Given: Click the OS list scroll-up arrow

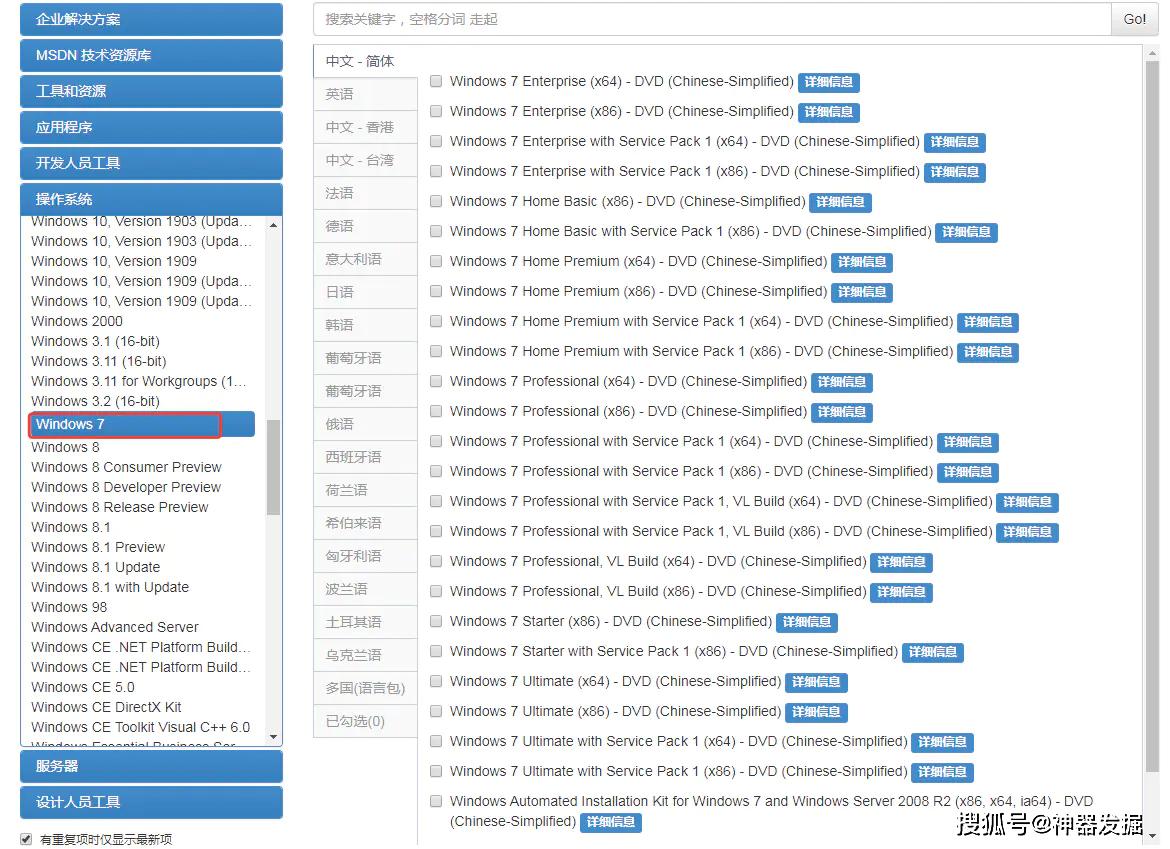Looking at the screenshot, I should [274, 225].
